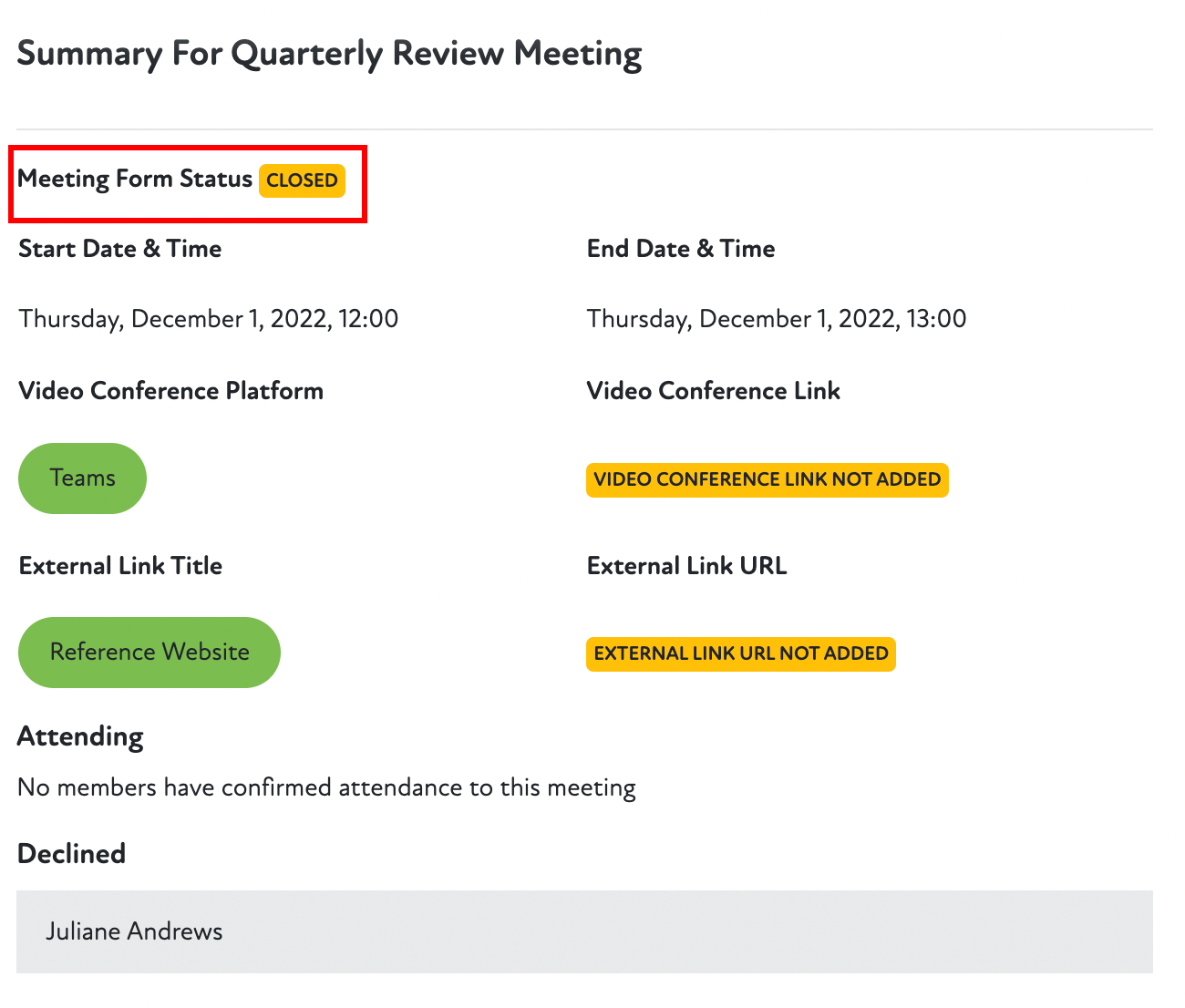This screenshot has width=1185, height=1008.
Task: Click the Attending section heading
Action: coord(80,736)
